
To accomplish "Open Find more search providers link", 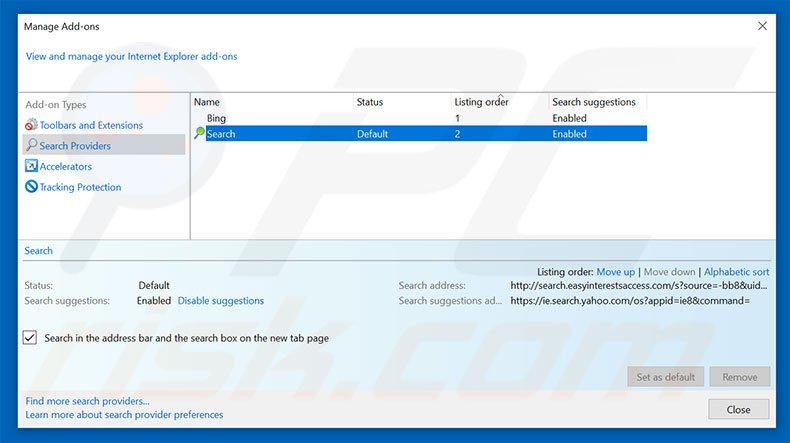I will [87, 401].
